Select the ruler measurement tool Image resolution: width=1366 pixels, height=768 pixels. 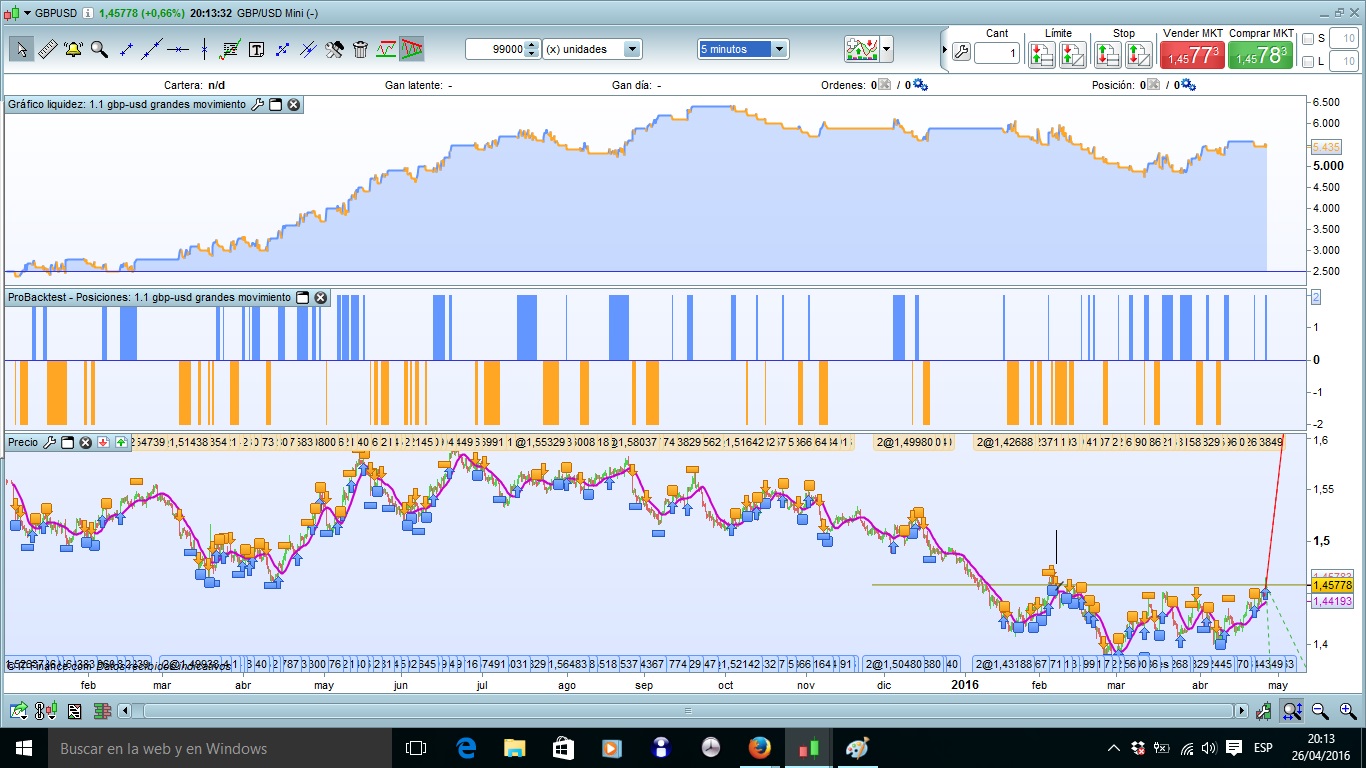coord(47,49)
